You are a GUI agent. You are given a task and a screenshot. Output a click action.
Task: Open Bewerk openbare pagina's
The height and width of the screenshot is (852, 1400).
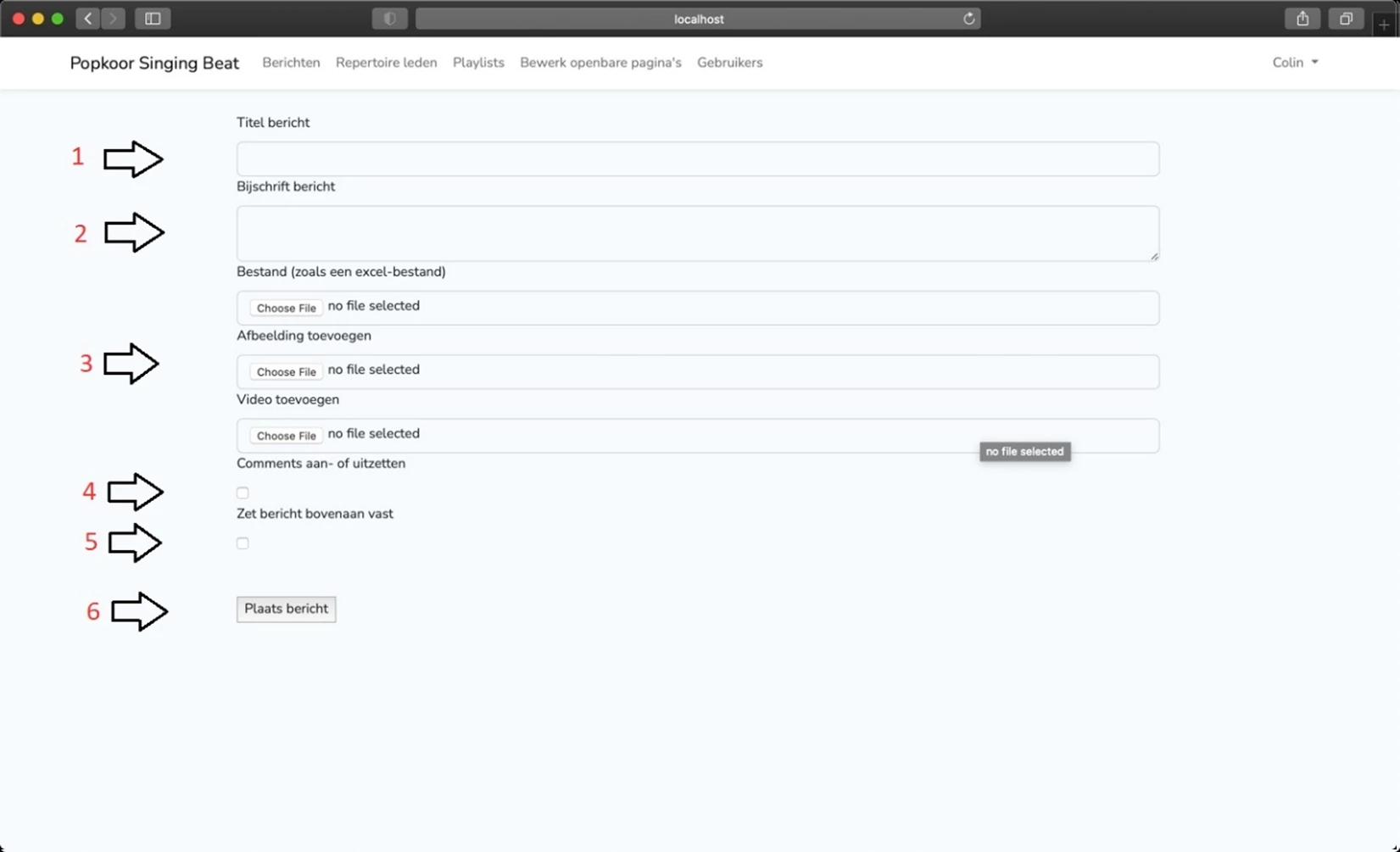(x=600, y=62)
